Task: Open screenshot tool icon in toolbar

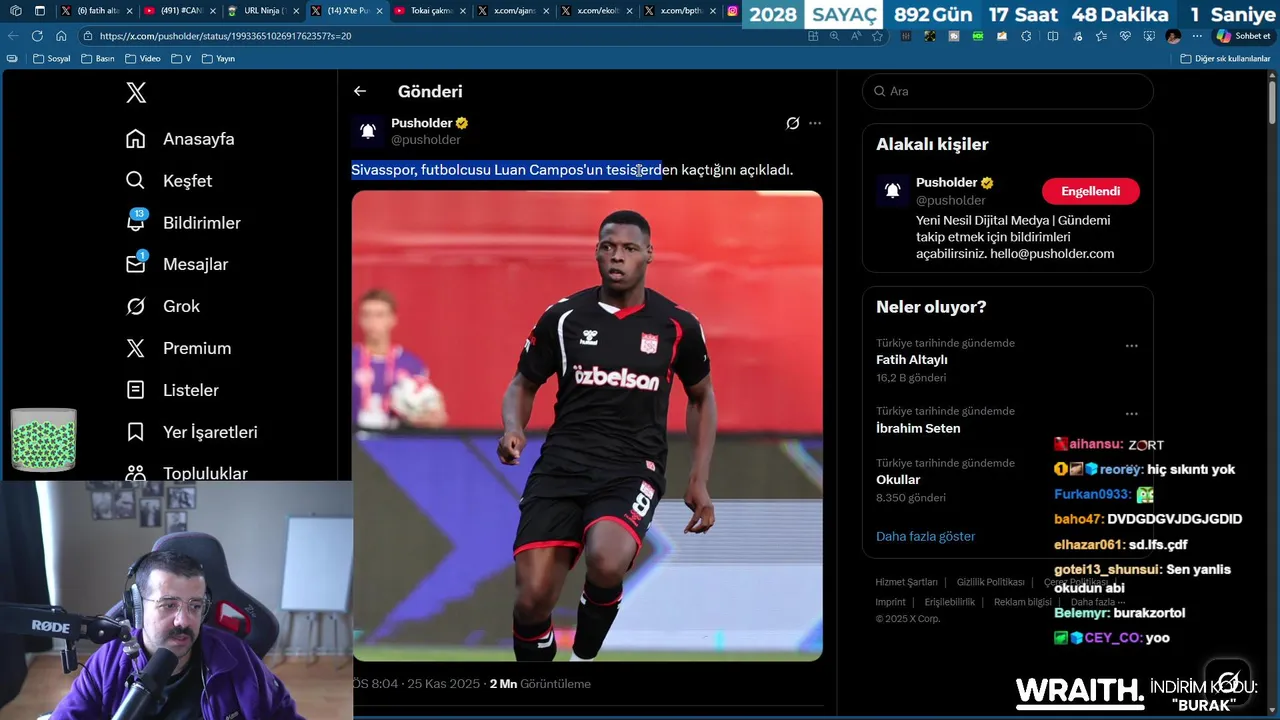Action: (1148, 36)
